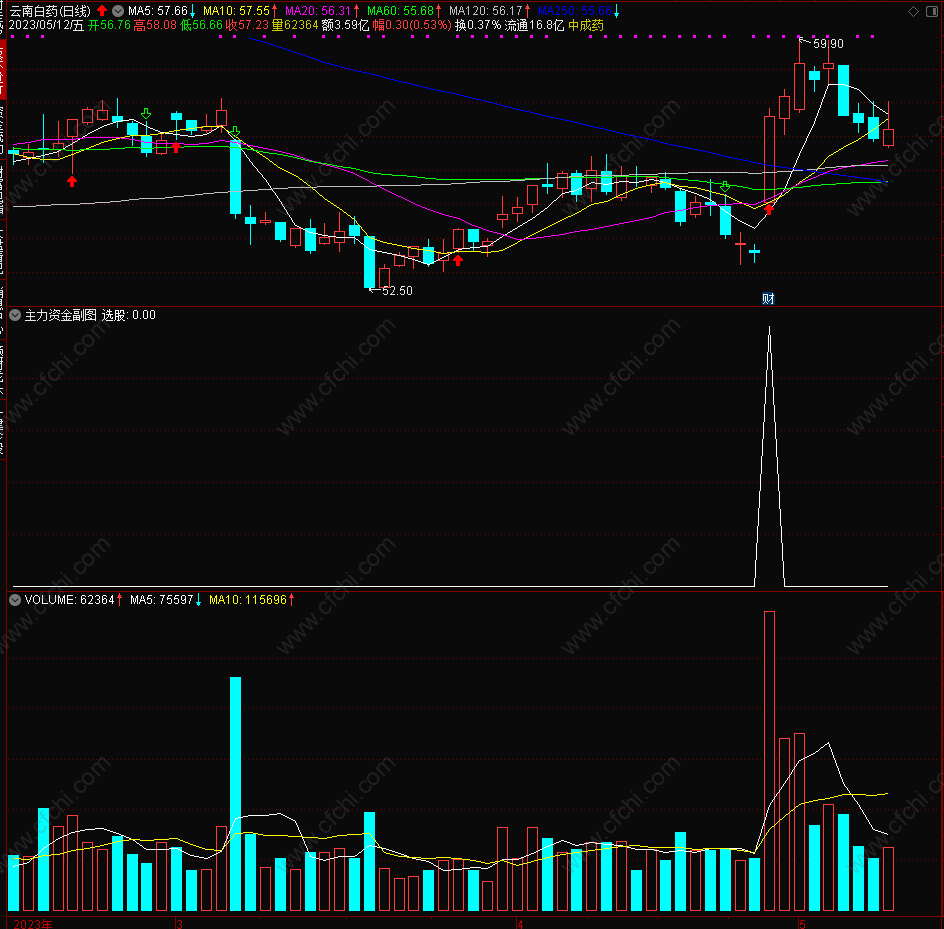Click the month 5 axis marker

click(802, 924)
